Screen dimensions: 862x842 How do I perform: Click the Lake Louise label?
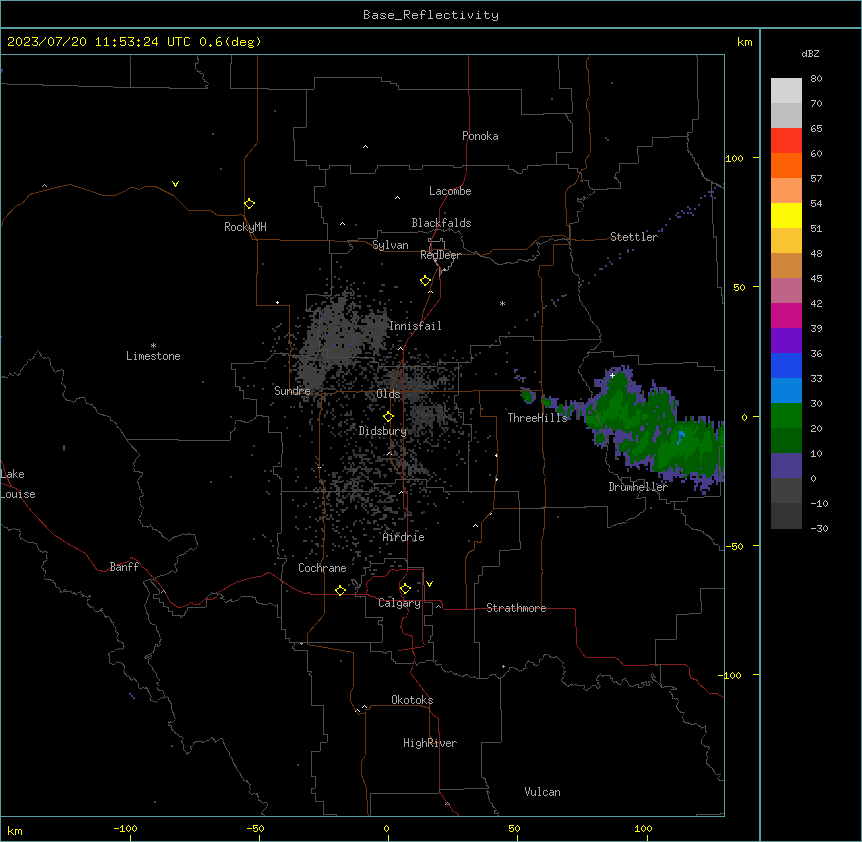click(x=16, y=484)
